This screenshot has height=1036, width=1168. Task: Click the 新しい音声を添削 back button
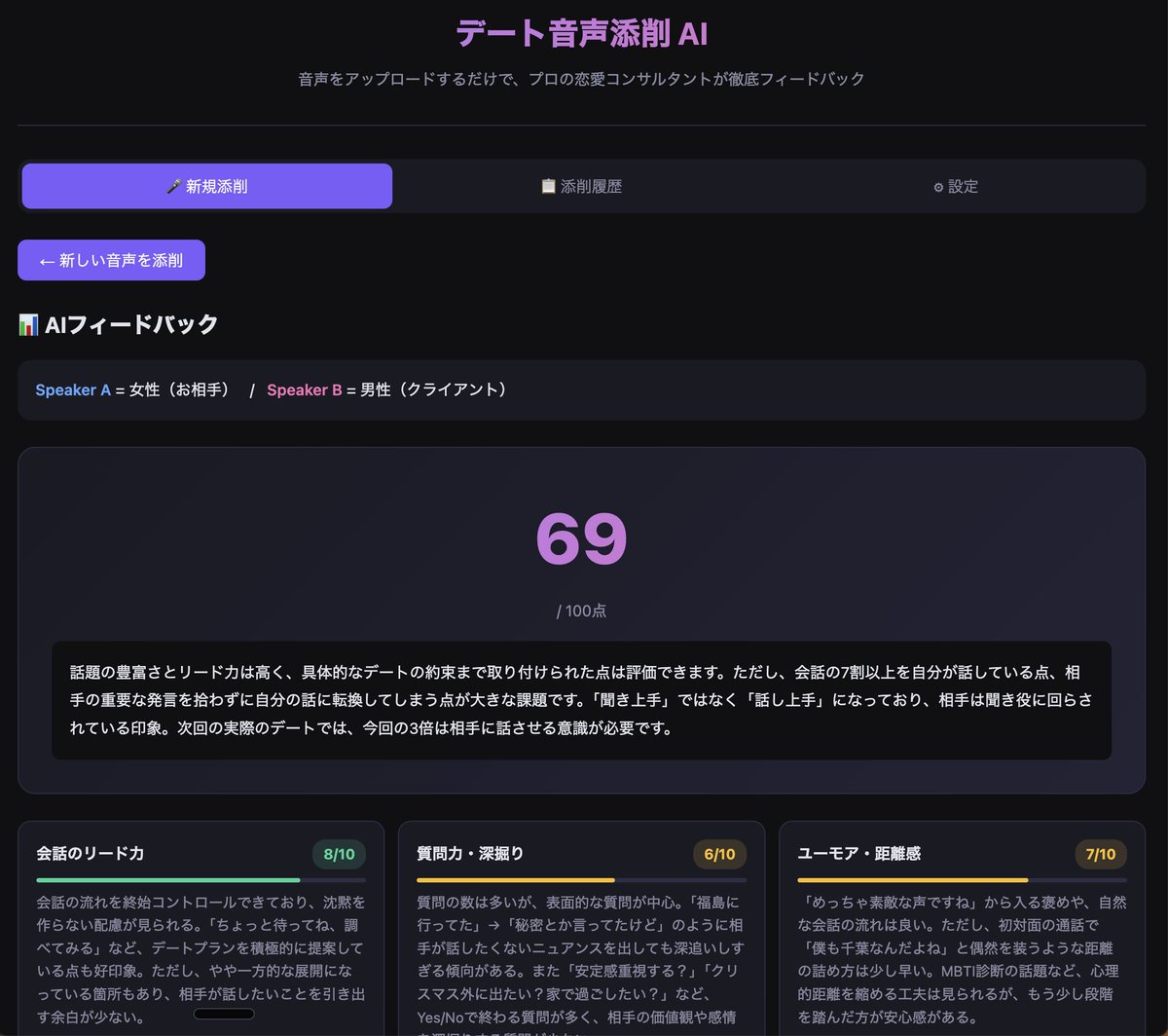111,260
